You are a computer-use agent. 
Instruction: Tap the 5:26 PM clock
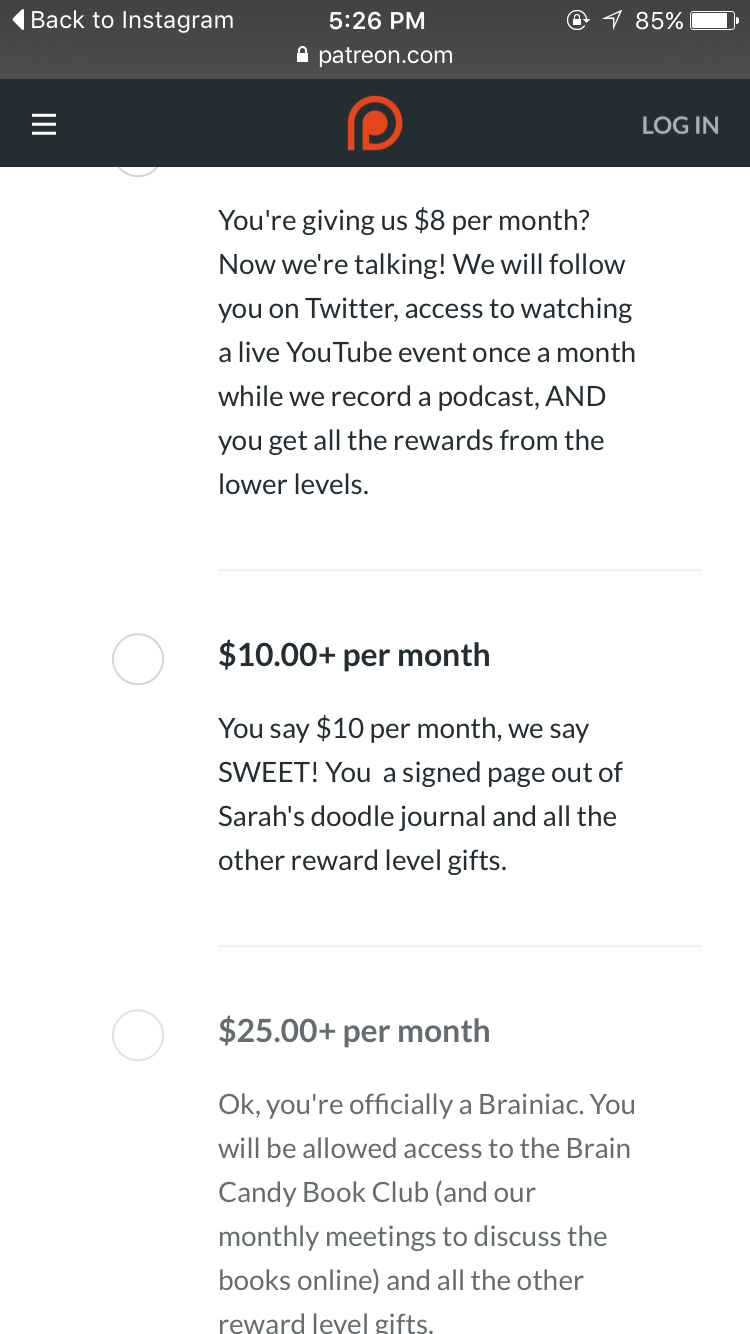(x=377, y=20)
